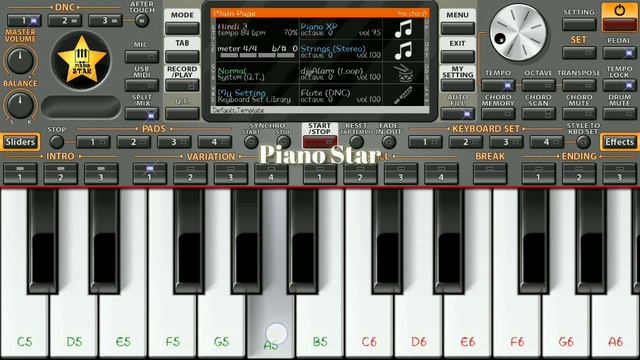The width and height of the screenshot is (640, 360).
Task: Click Synchro Stop button
Action: (283, 142)
